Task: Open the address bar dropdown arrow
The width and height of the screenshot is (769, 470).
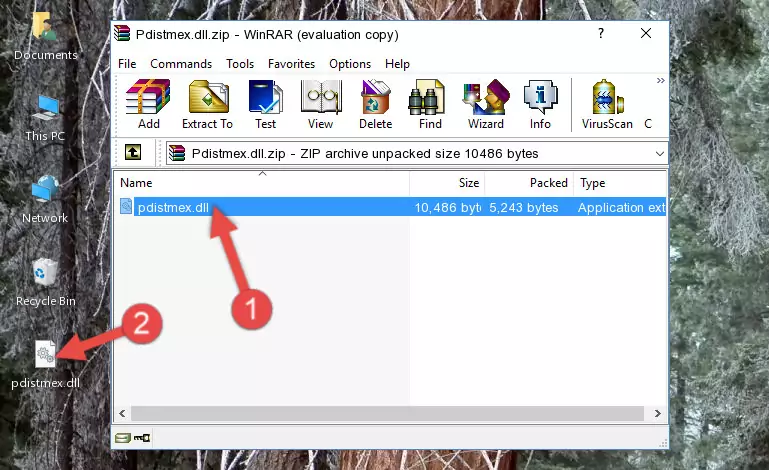Action: pos(660,154)
